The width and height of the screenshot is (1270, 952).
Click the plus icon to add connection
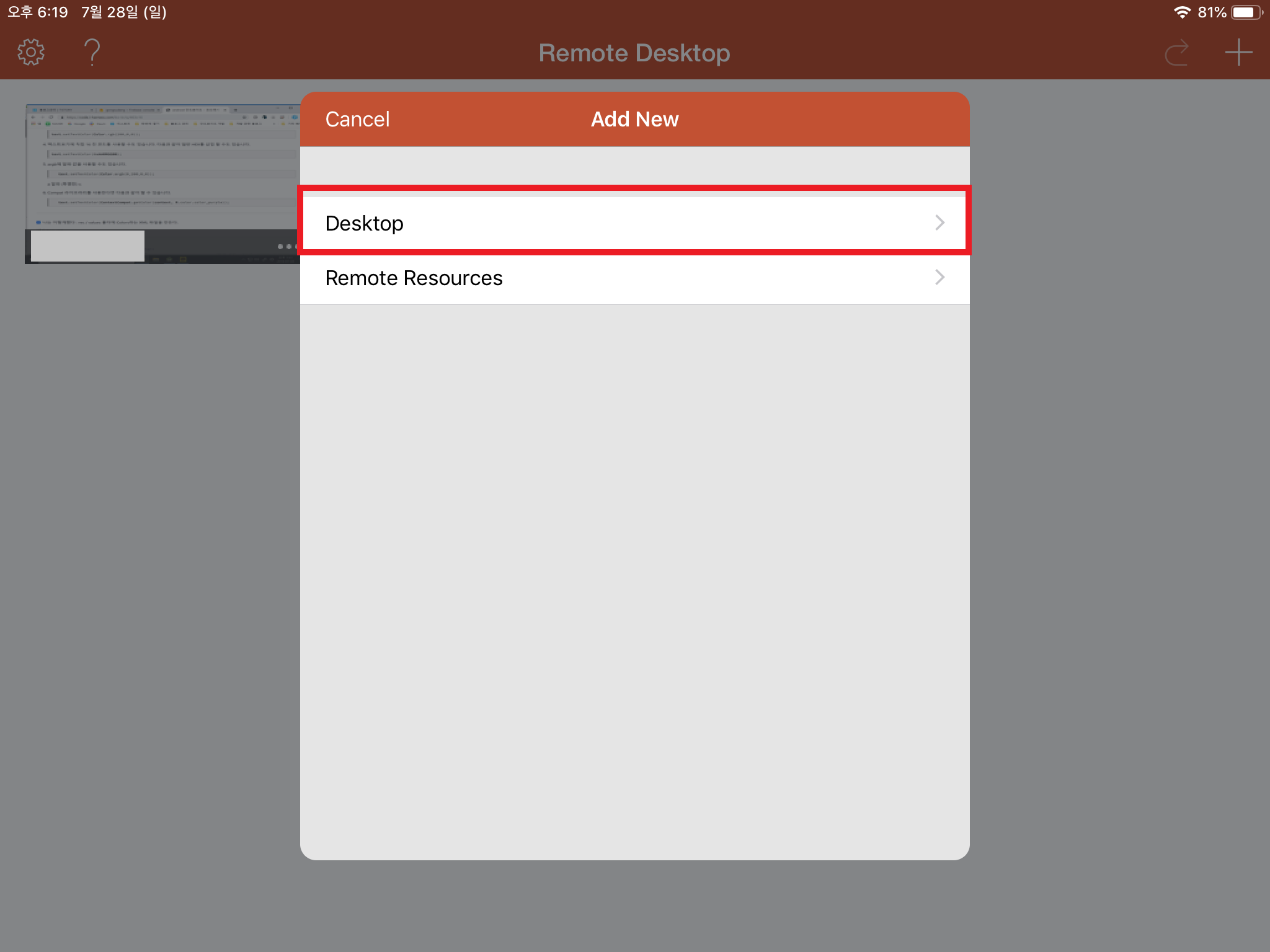pos(1238,53)
